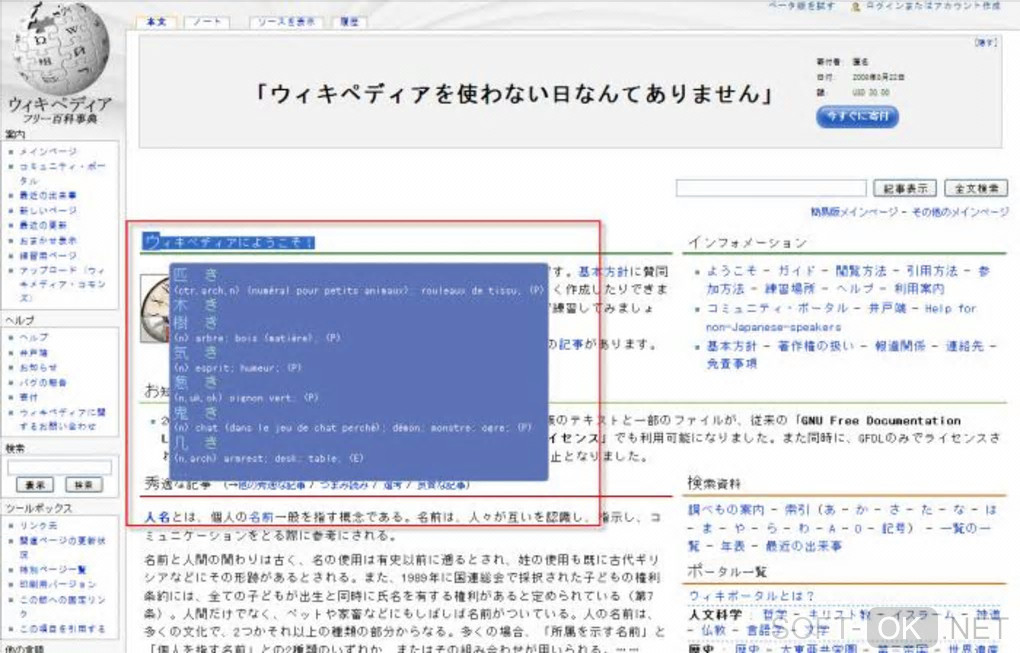The width and height of the screenshot is (1020, 653).
Task: Open Help for non-Japanese-speakers link
Action: click(841, 317)
